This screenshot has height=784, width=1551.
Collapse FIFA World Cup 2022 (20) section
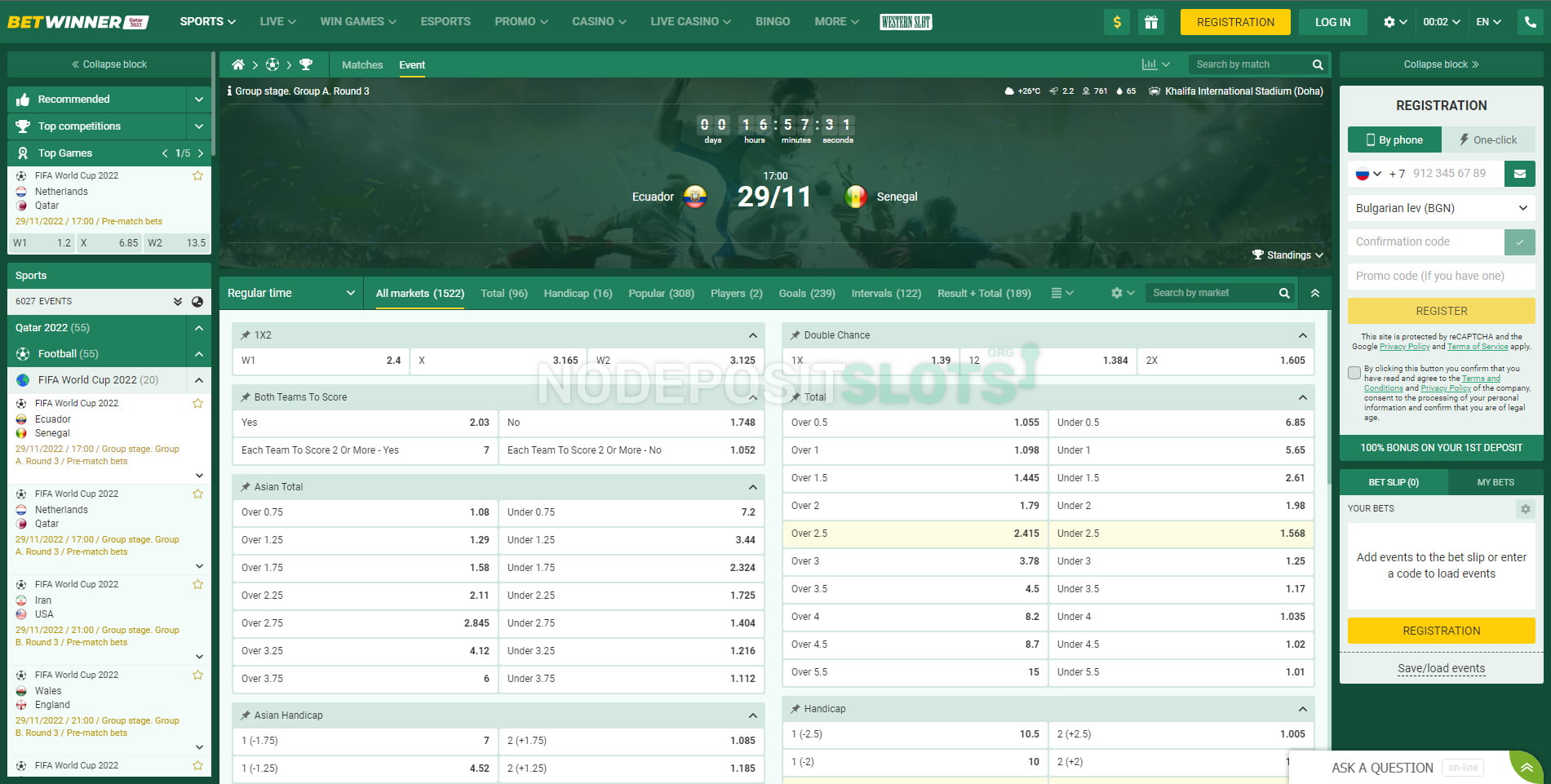pyautogui.click(x=199, y=380)
